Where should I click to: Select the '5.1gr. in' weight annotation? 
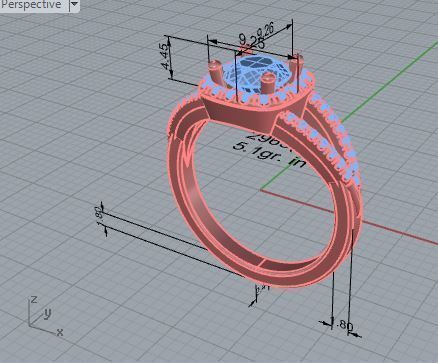(269, 155)
